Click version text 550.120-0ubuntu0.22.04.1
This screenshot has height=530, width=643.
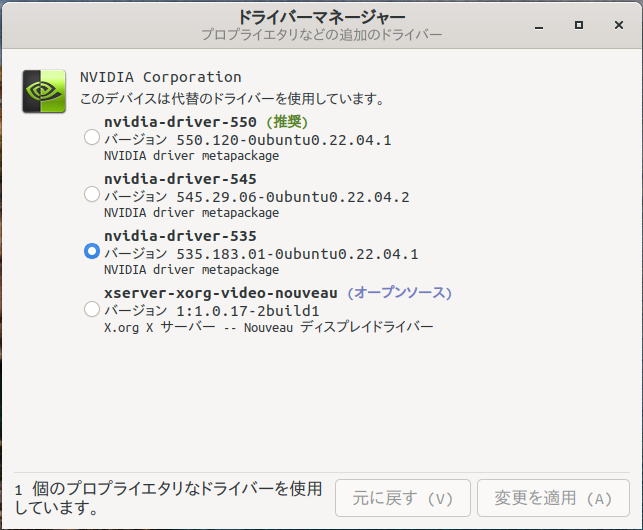284,140
